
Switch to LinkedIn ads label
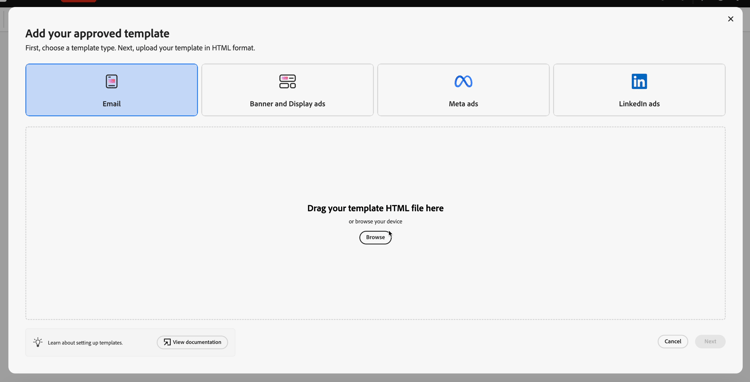[x=639, y=104]
